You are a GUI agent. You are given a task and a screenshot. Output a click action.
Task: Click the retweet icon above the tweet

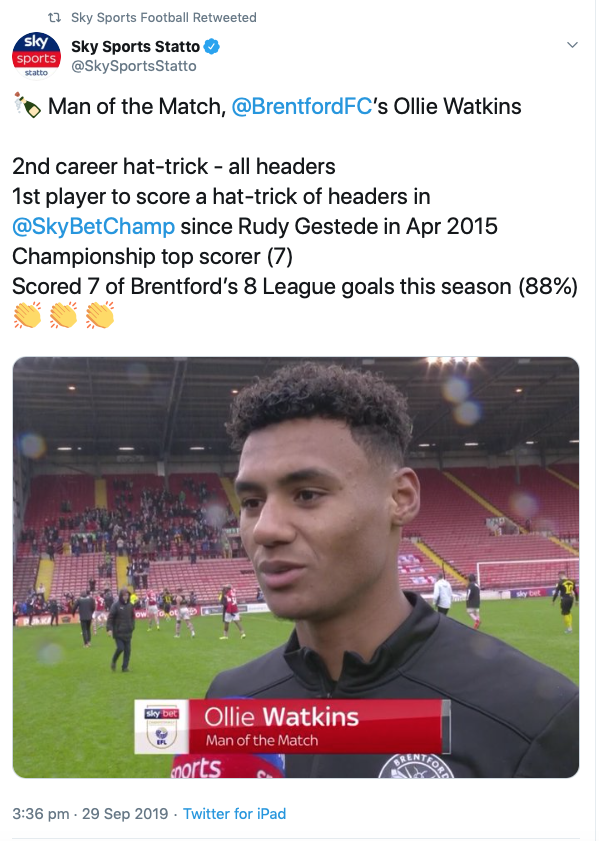54,18
